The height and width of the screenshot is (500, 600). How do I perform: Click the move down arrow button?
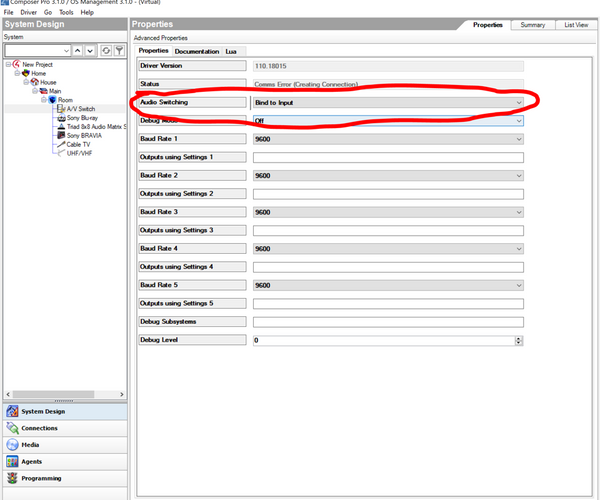90,50
